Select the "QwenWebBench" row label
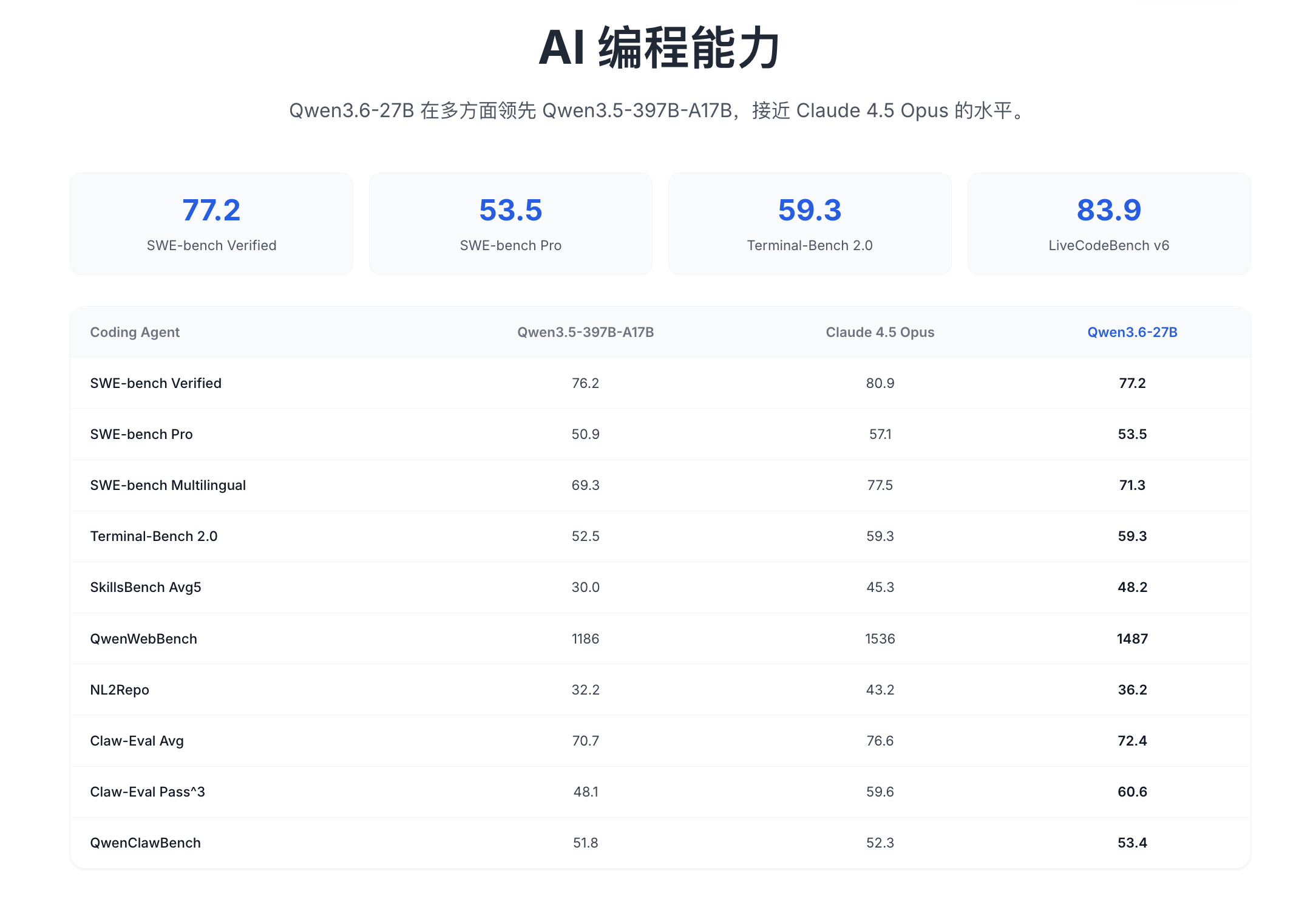The height and width of the screenshot is (901, 1316). [x=143, y=639]
